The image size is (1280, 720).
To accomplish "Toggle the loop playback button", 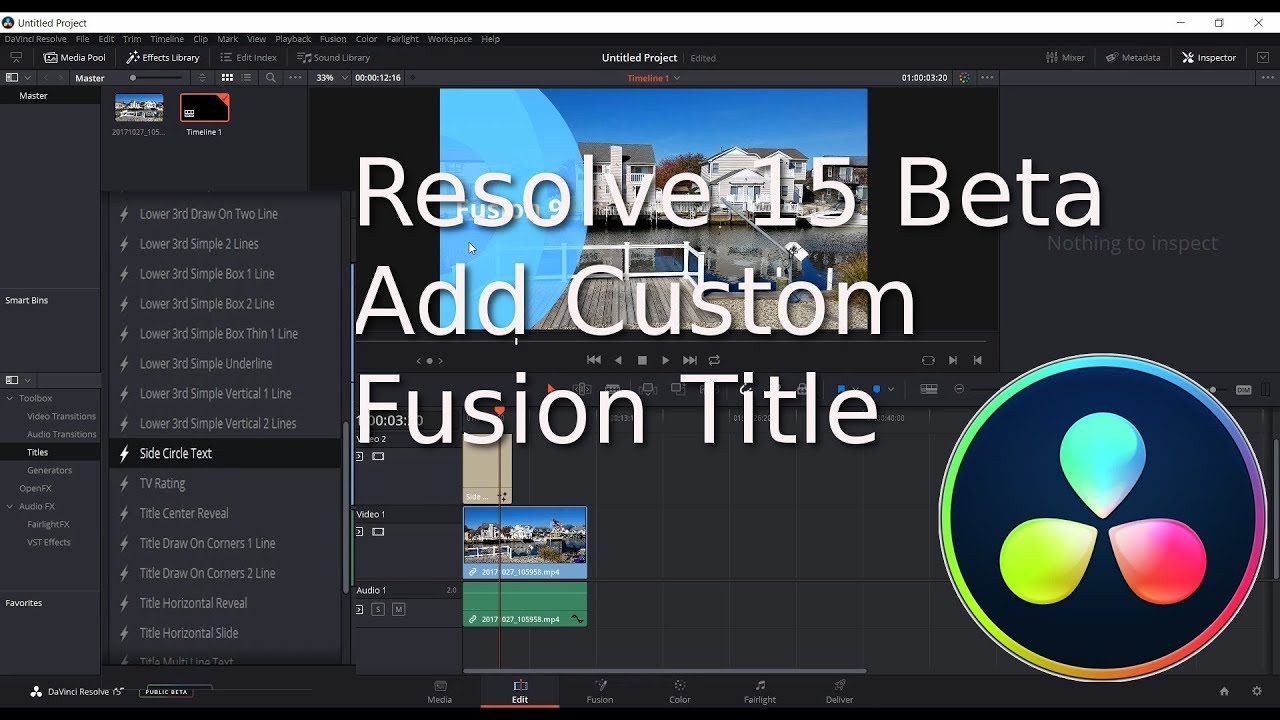I will [714, 360].
